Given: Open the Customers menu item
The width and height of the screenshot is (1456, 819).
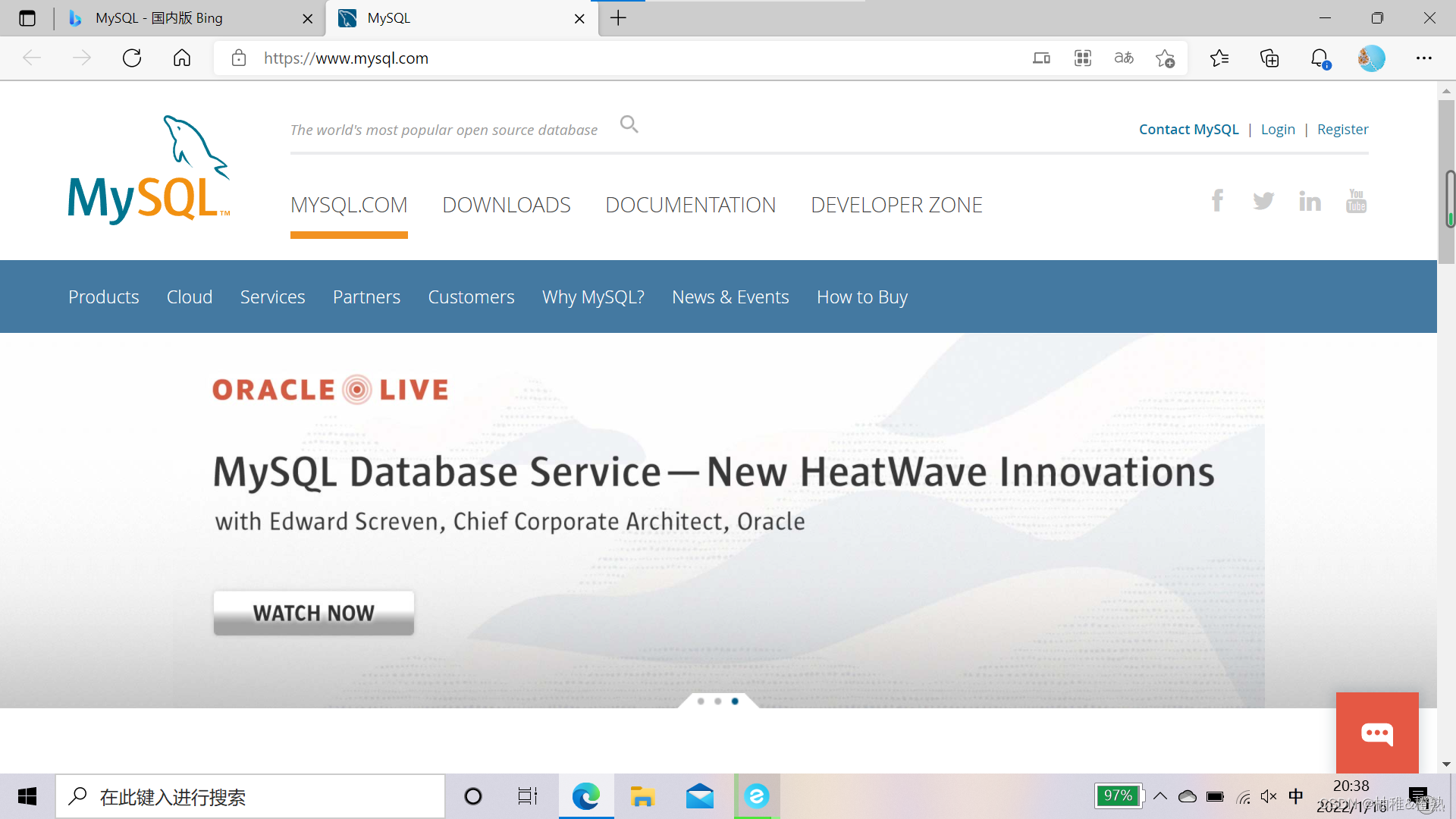Looking at the screenshot, I should tap(471, 297).
